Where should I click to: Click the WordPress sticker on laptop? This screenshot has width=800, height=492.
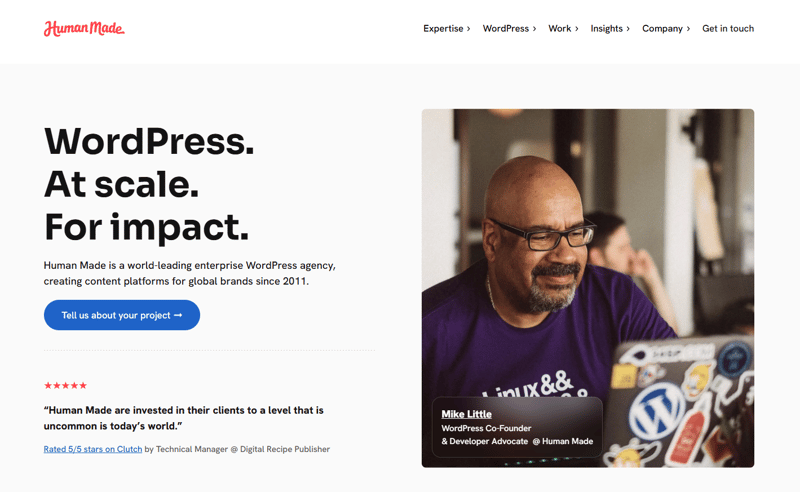pos(657,411)
